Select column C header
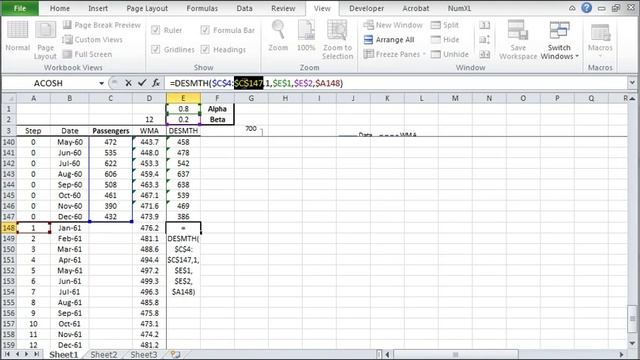 coord(110,98)
